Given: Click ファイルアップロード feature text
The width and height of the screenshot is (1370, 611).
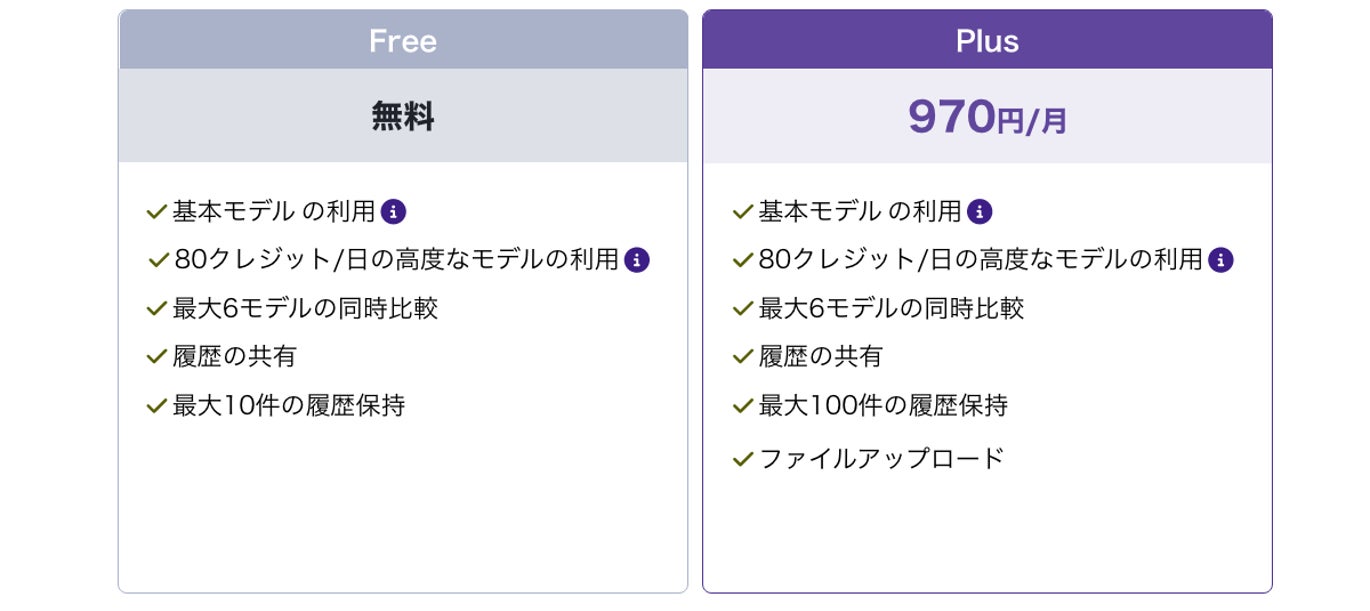Looking at the screenshot, I should tap(881, 459).
